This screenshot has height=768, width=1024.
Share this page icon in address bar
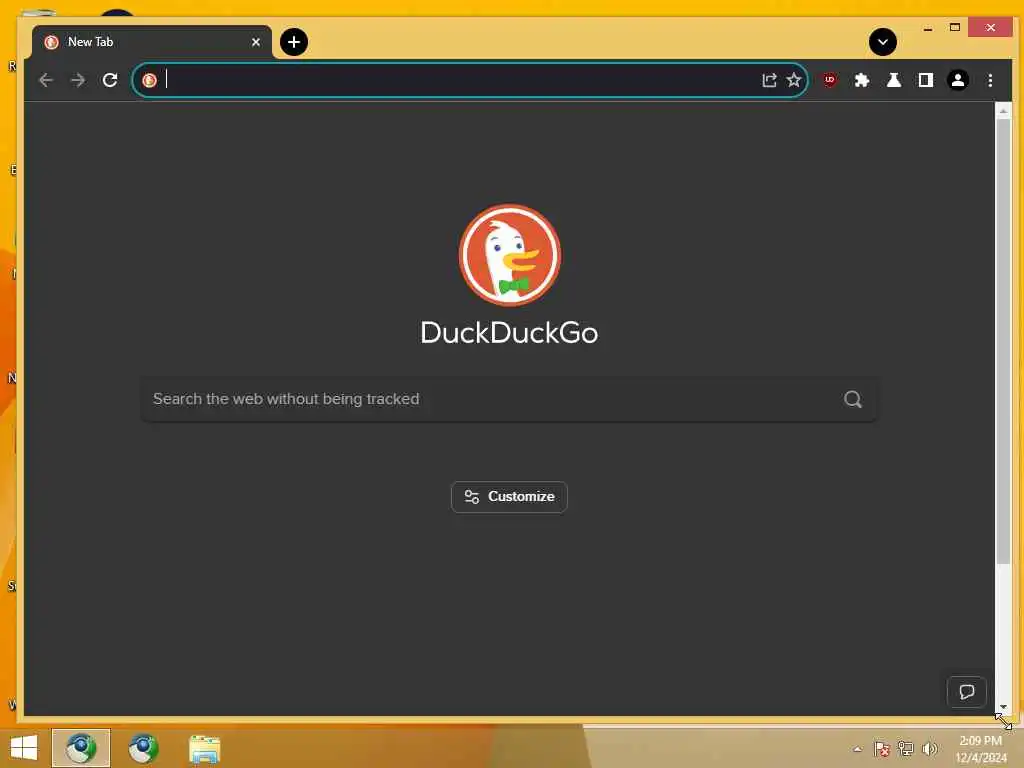click(769, 80)
